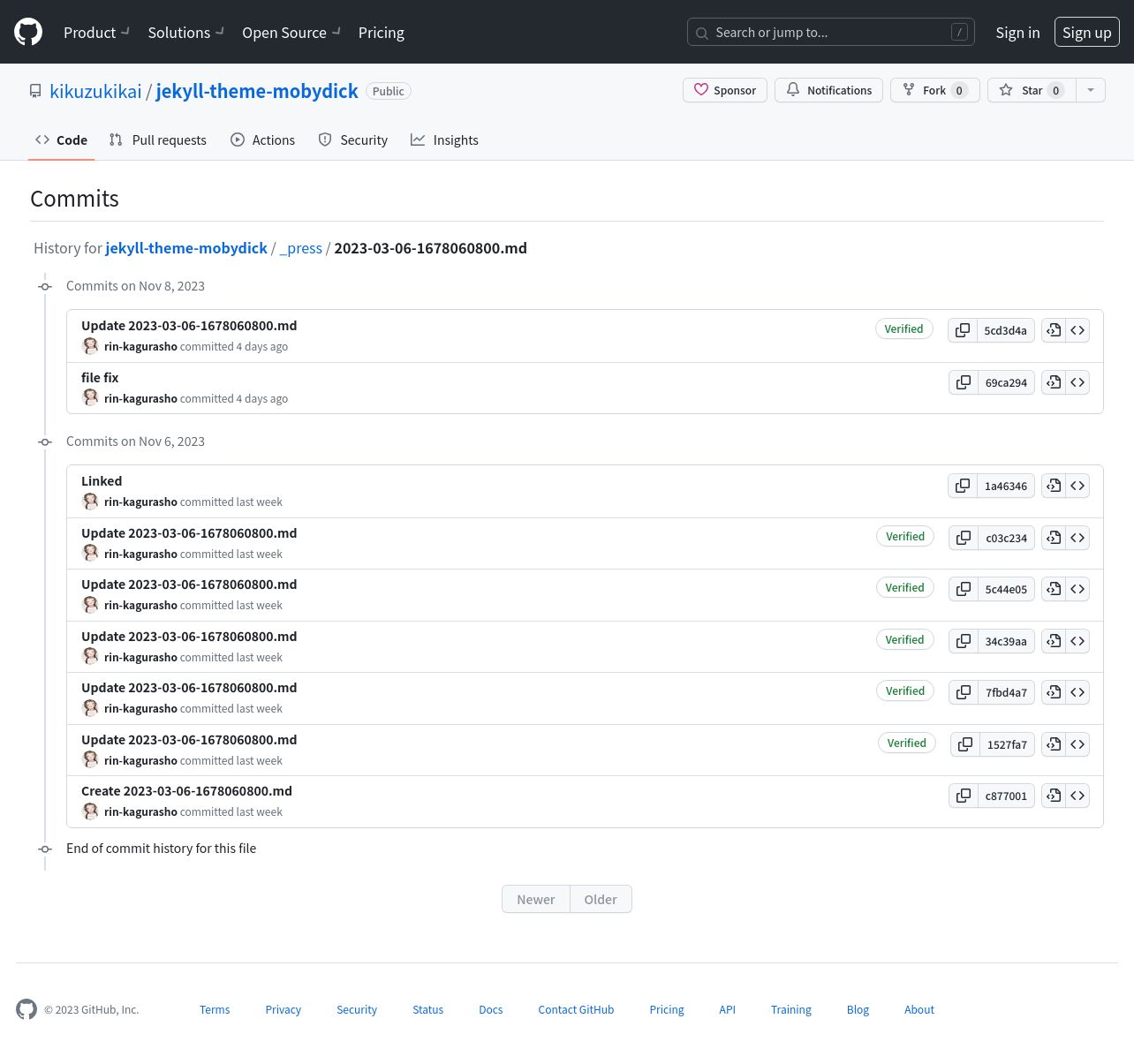Show Verified signature for commit 5cd3d4a
1134x1064 pixels.
[903, 328]
